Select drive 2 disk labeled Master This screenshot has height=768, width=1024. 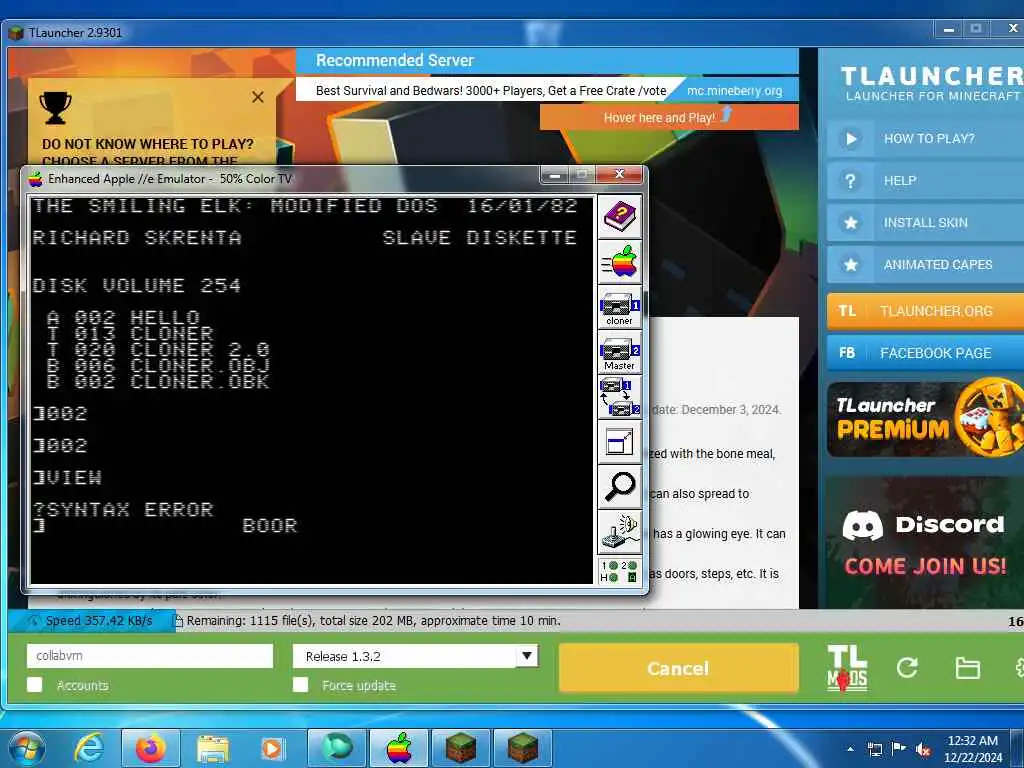click(619, 353)
